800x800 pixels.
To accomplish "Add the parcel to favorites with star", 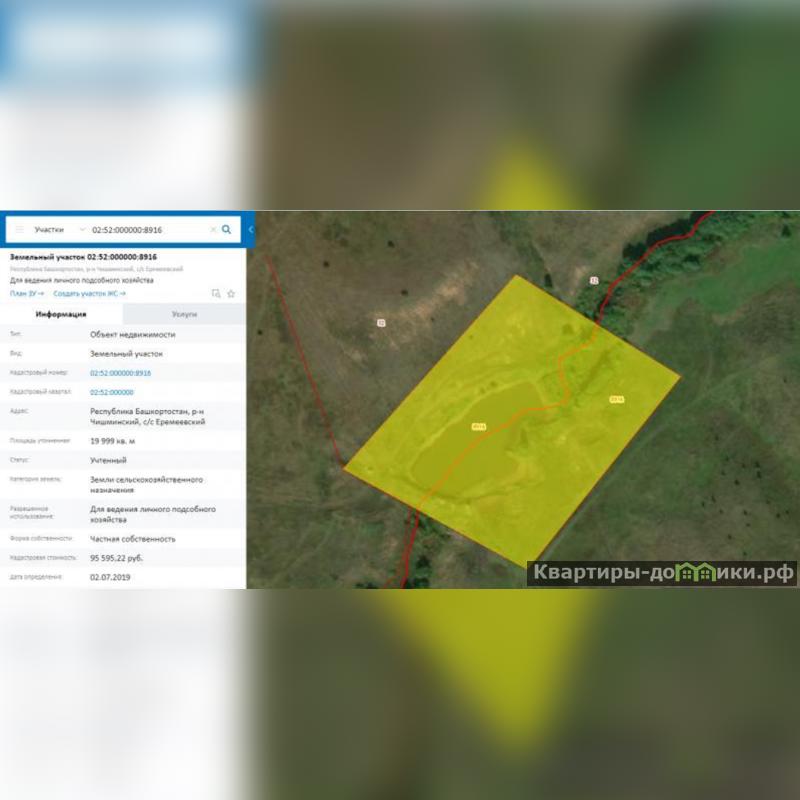I will pyautogui.click(x=231, y=294).
